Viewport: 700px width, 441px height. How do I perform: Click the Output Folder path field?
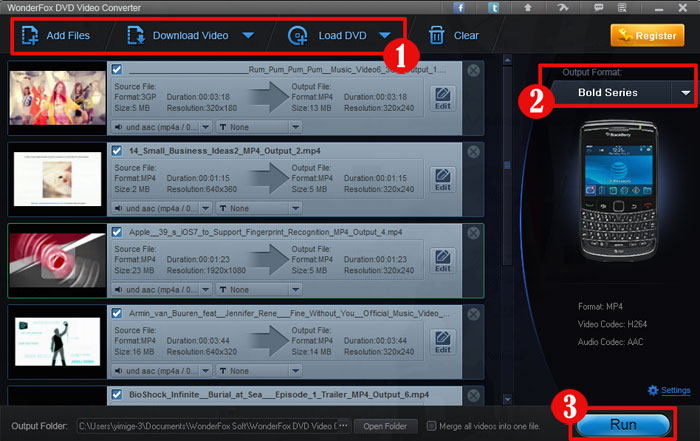point(207,426)
